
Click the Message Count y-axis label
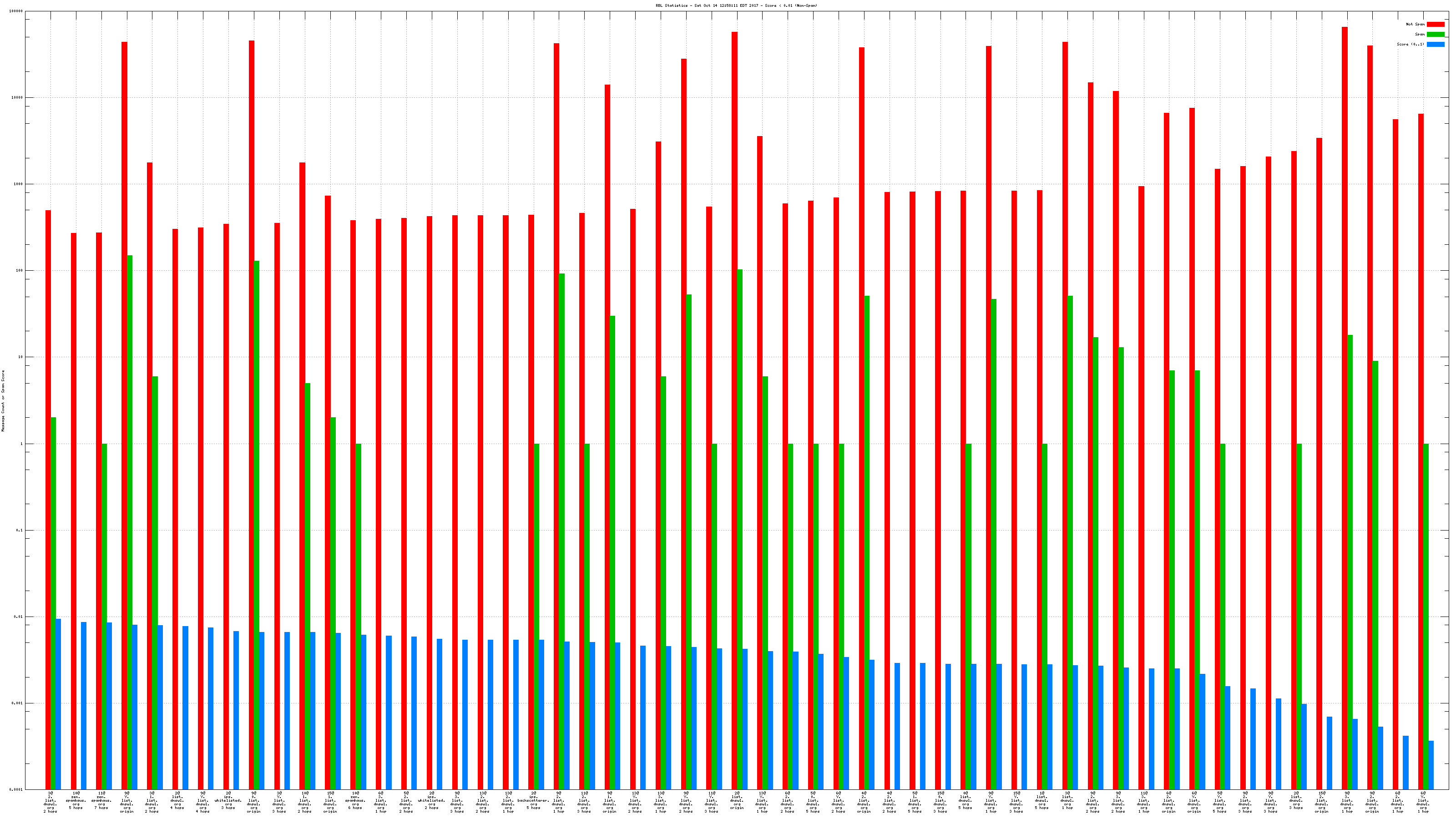[x=3, y=401]
